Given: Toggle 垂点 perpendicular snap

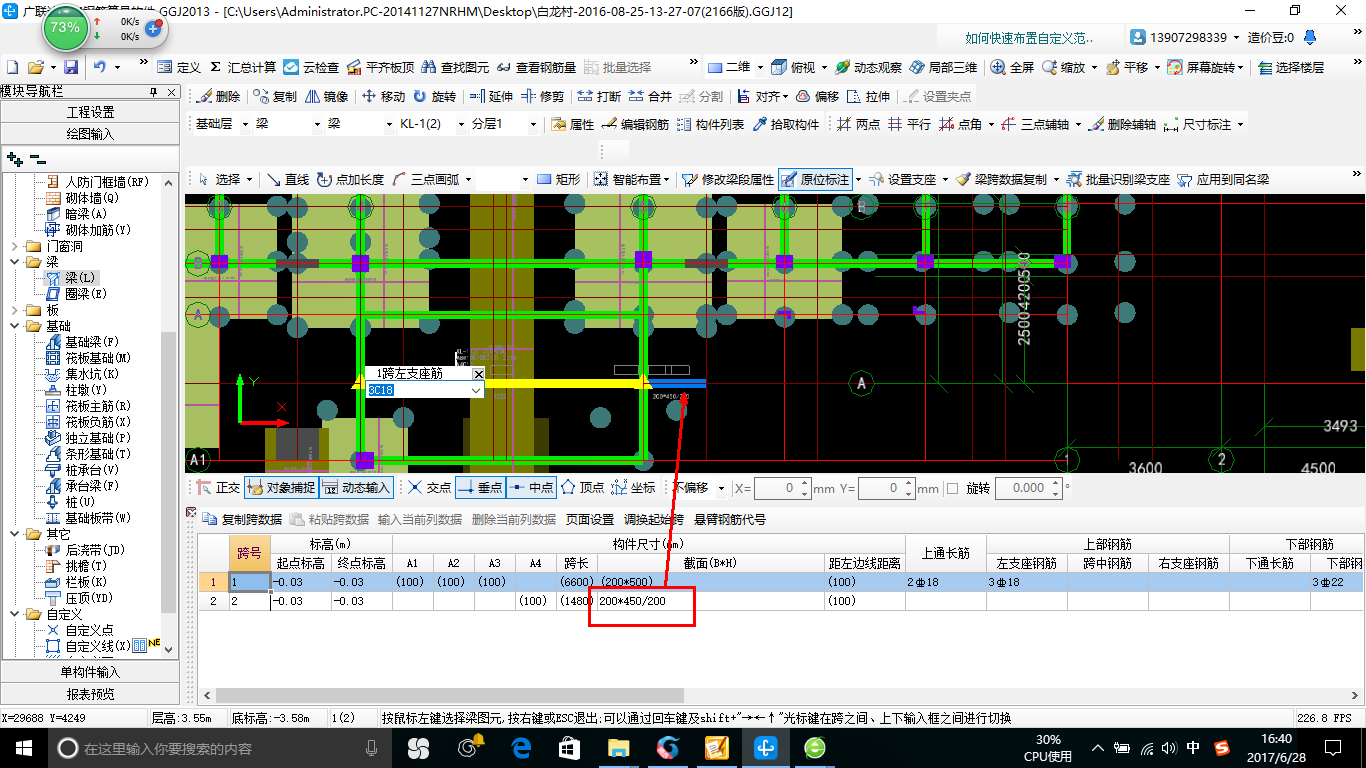Looking at the screenshot, I should pos(480,488).
